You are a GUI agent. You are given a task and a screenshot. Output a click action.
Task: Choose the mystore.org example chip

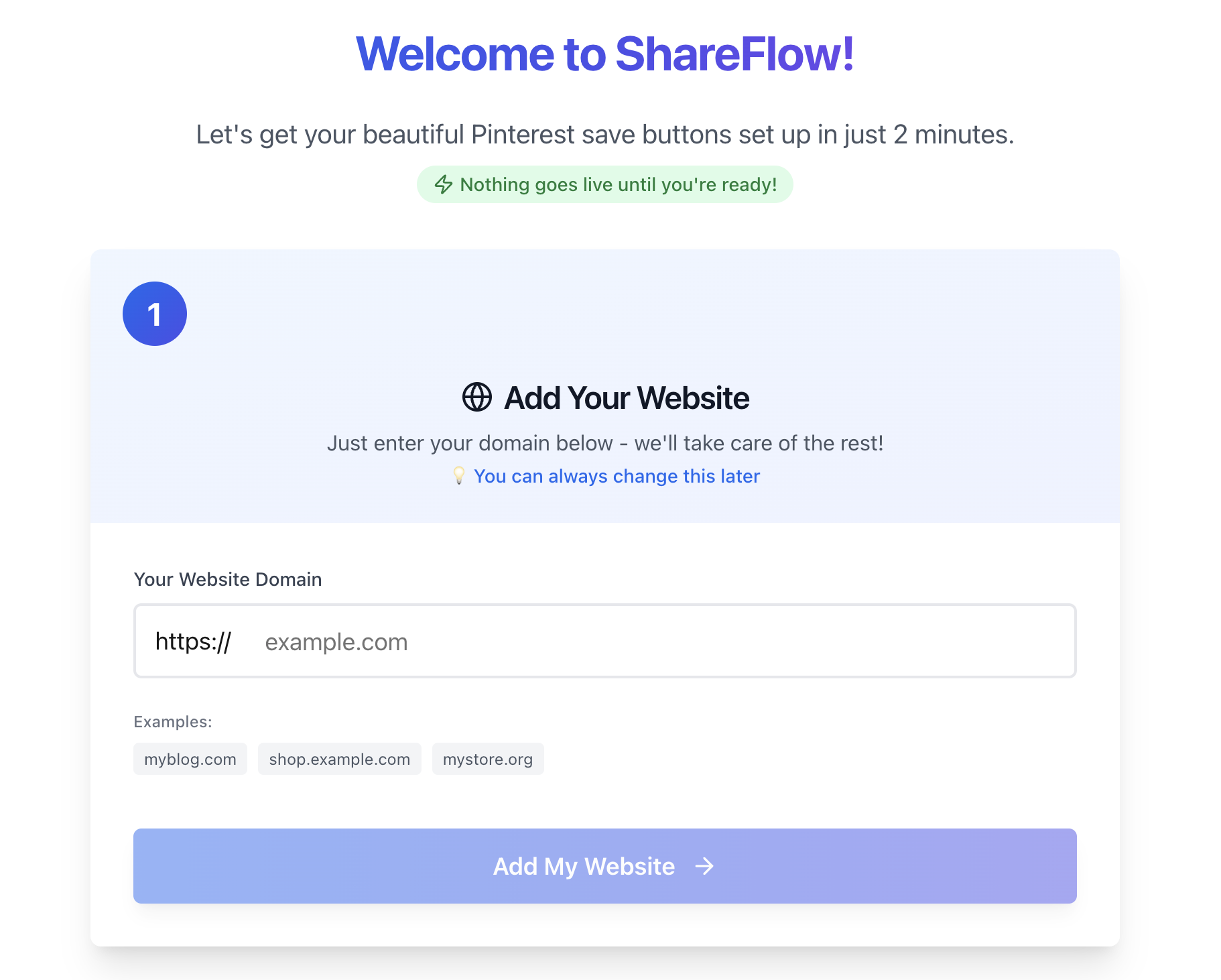click(488, 759)
